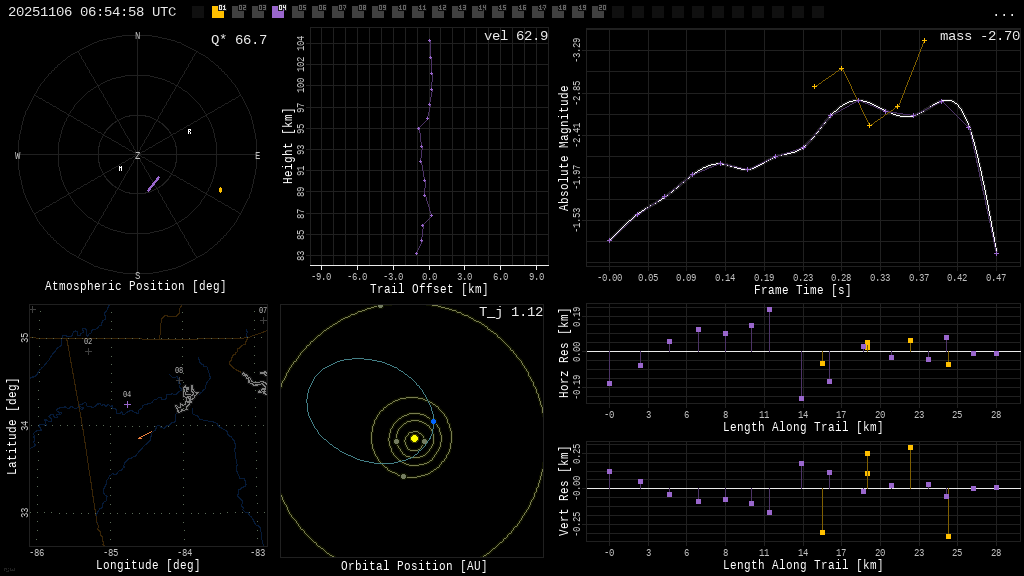Click the vel 62.9 readout
The image size is (1024, 576).
[516, 36]
